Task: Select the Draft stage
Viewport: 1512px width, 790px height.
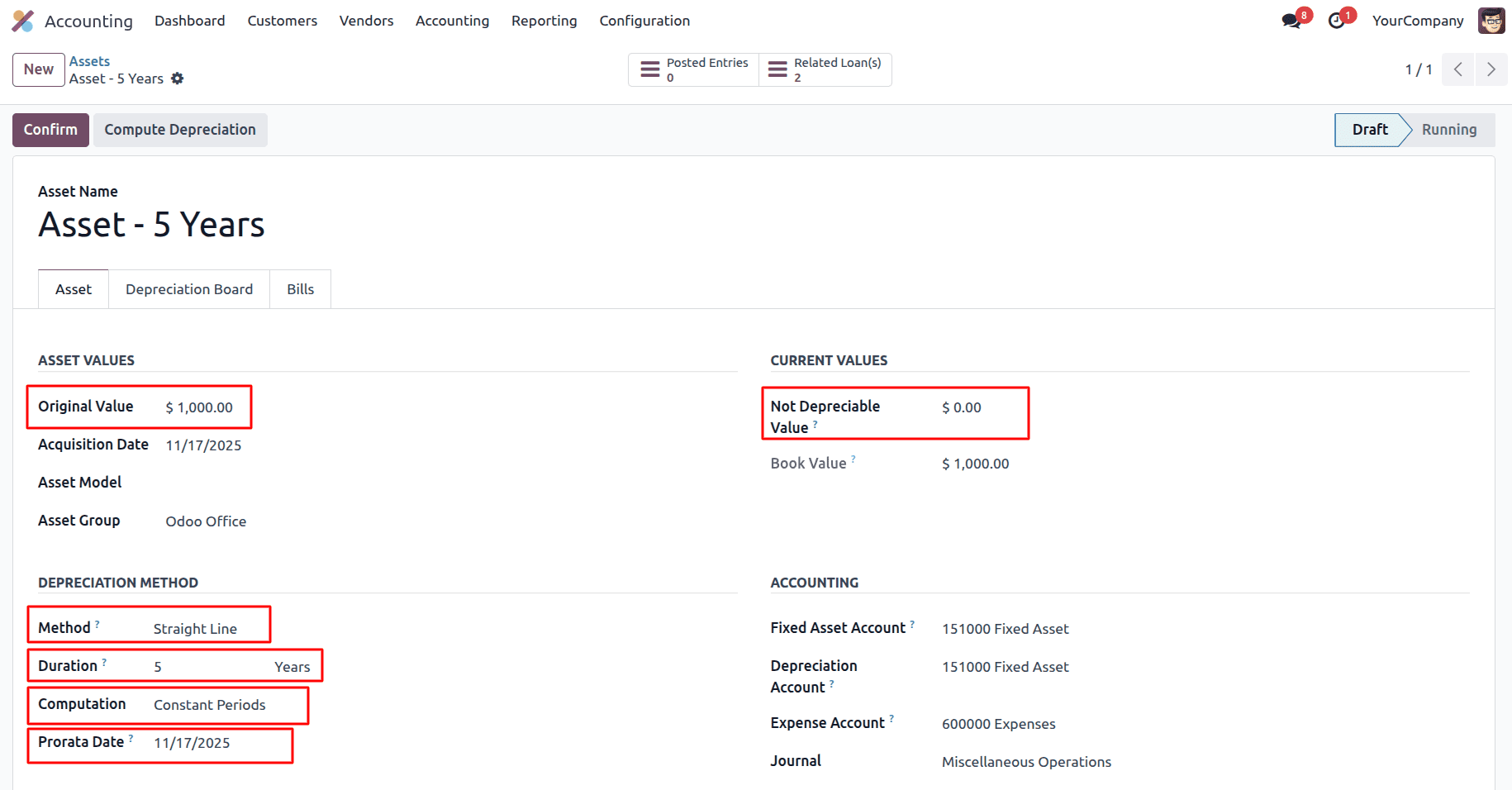Action: point(1369,130)
